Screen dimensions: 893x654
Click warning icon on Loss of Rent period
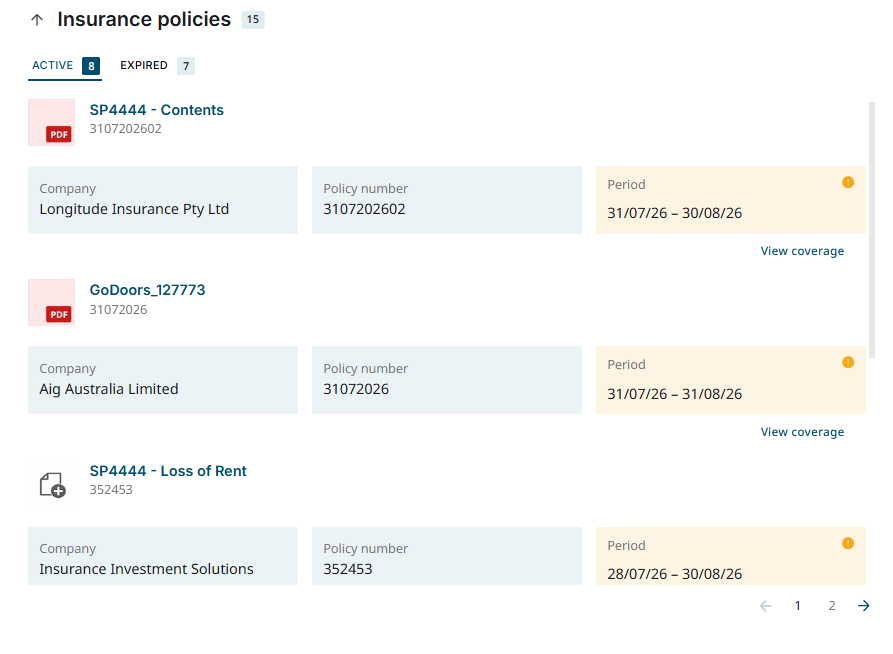click(848, 543)
